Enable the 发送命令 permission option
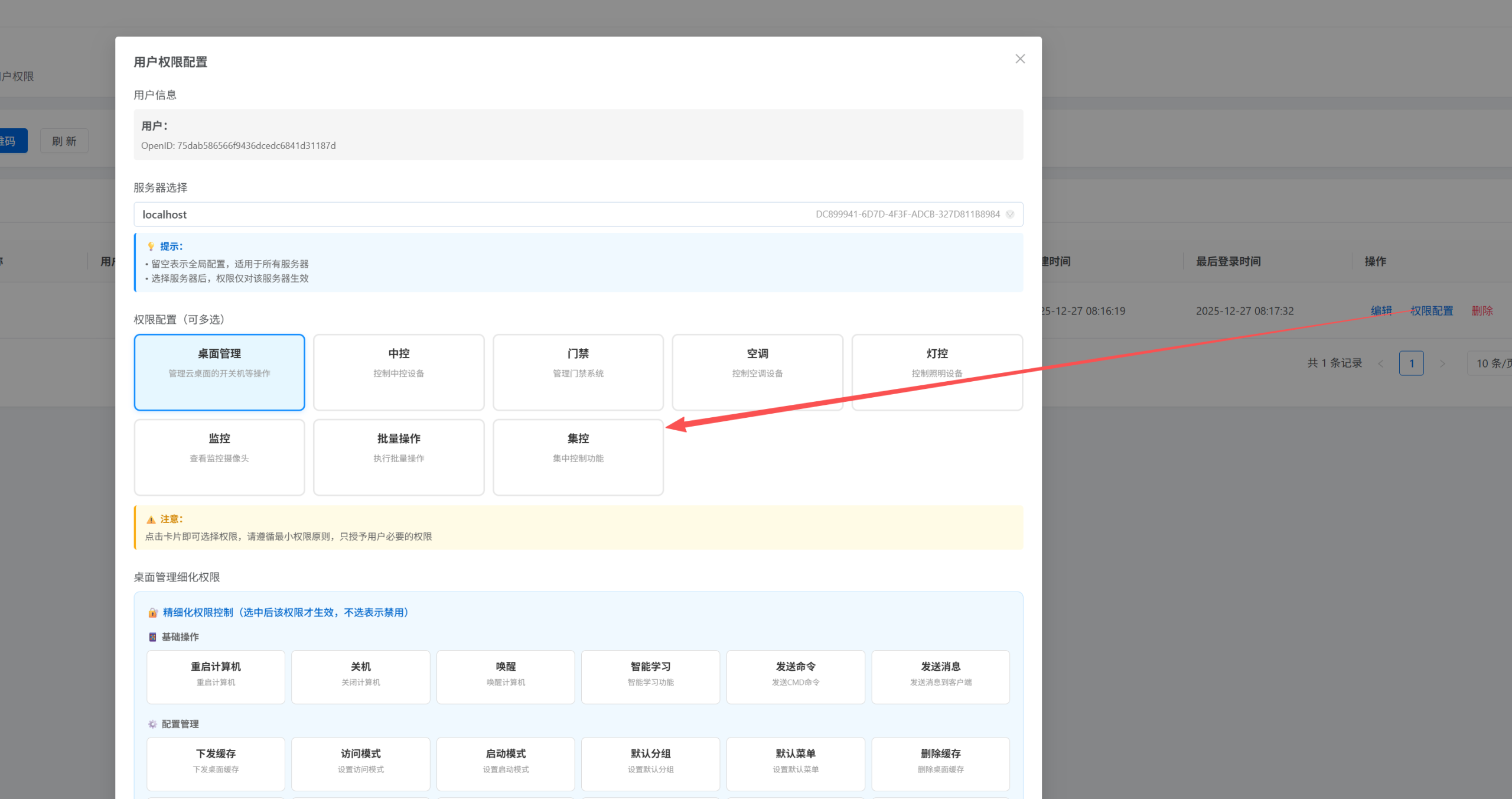The height and width of the screenshot is (799, 1512). tap(795, 677)
